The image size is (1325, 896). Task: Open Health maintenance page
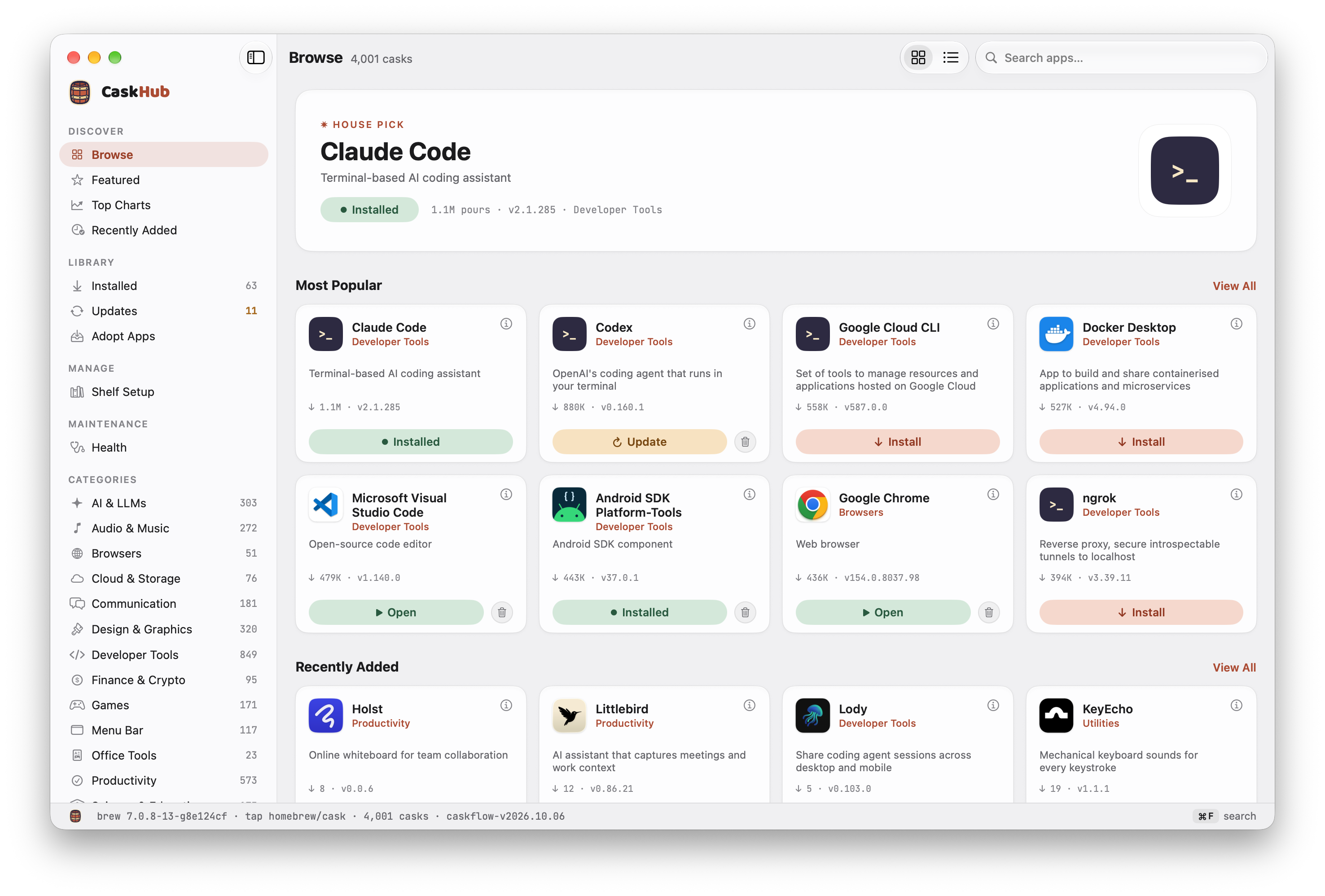[164, 448]
